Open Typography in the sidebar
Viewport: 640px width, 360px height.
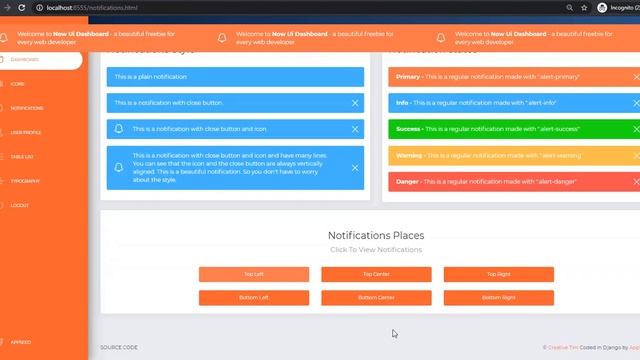point(25,181)
